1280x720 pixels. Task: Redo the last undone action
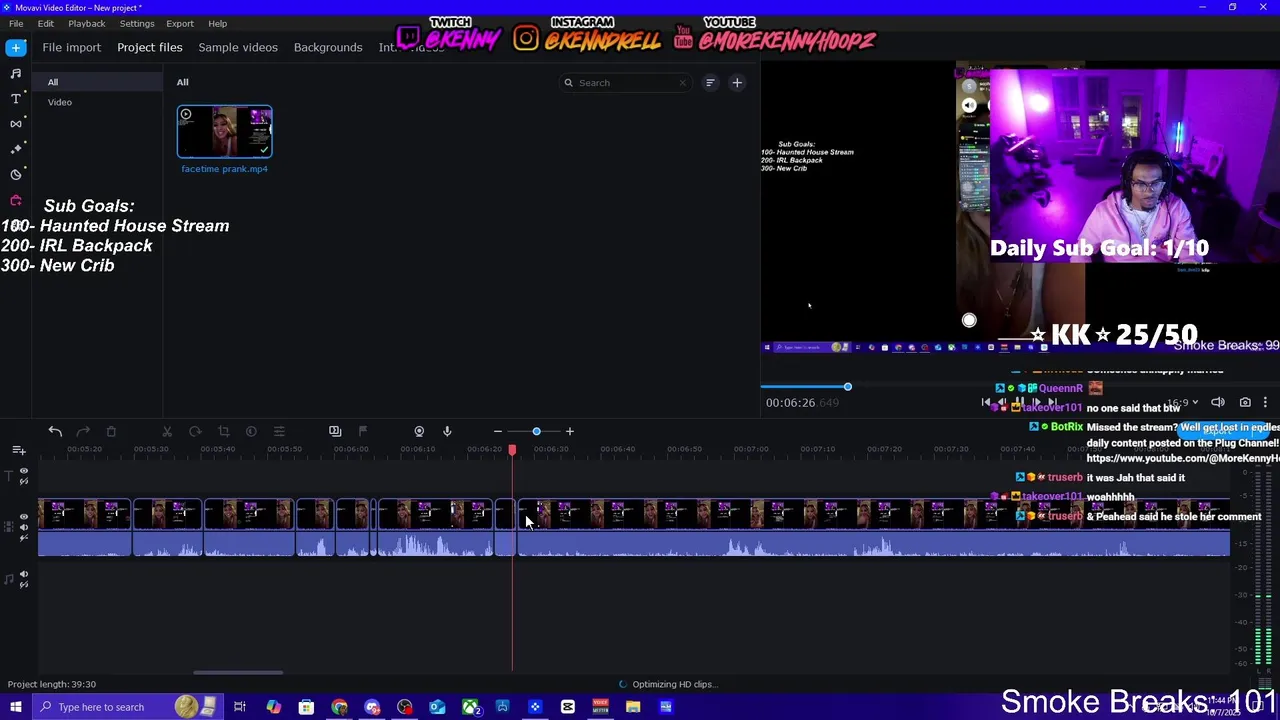point(83,431)
